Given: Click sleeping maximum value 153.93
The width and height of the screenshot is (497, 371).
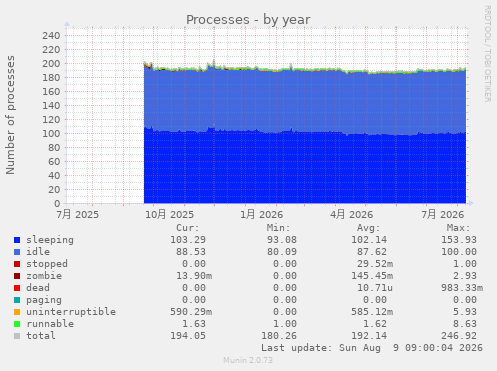Looking at the screenshot, I should point(459,240).
